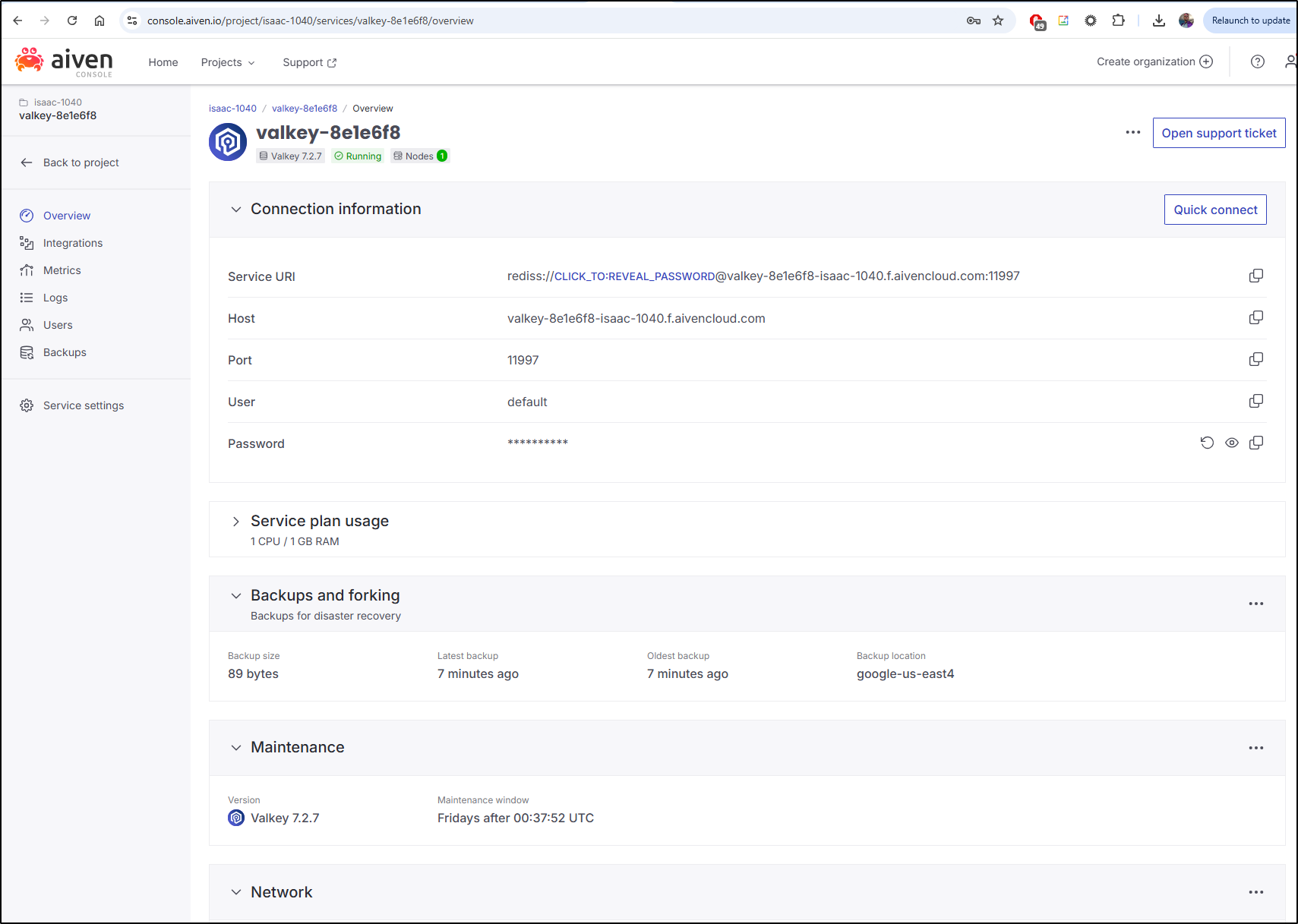
Task: Collapse the Network section
Action: point(236,892)
